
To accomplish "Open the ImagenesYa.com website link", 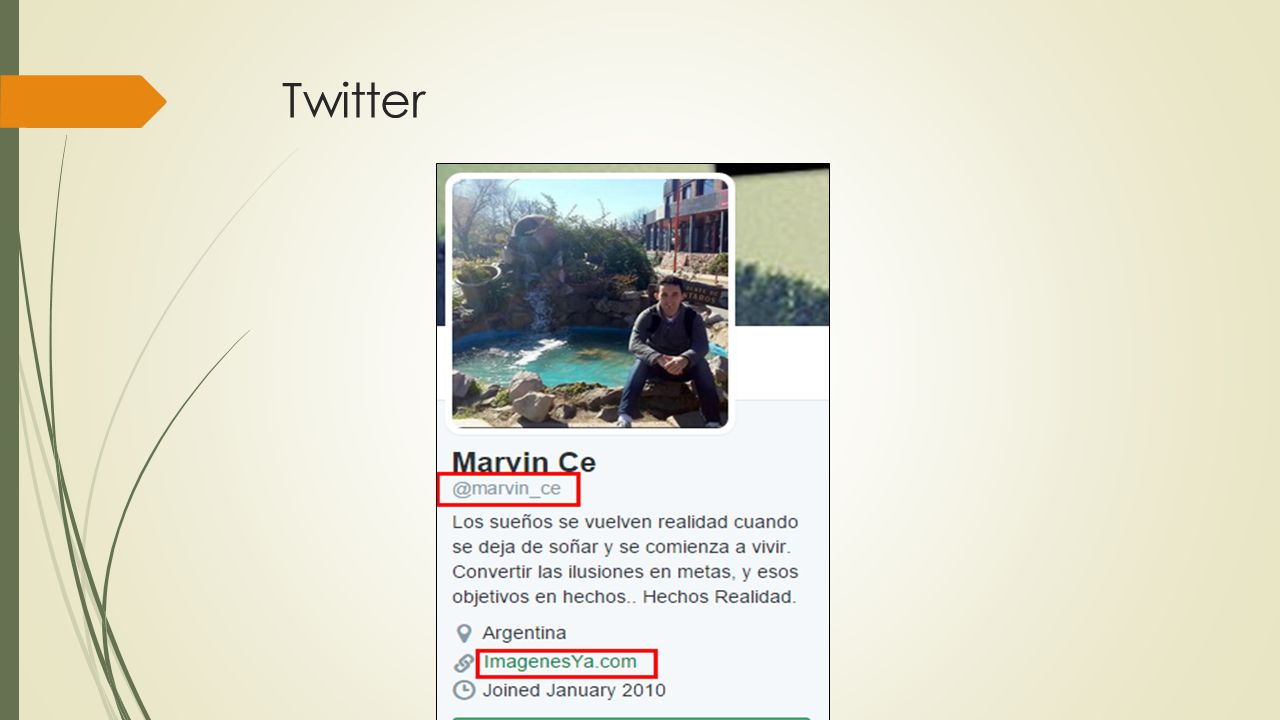I will 560,661.
